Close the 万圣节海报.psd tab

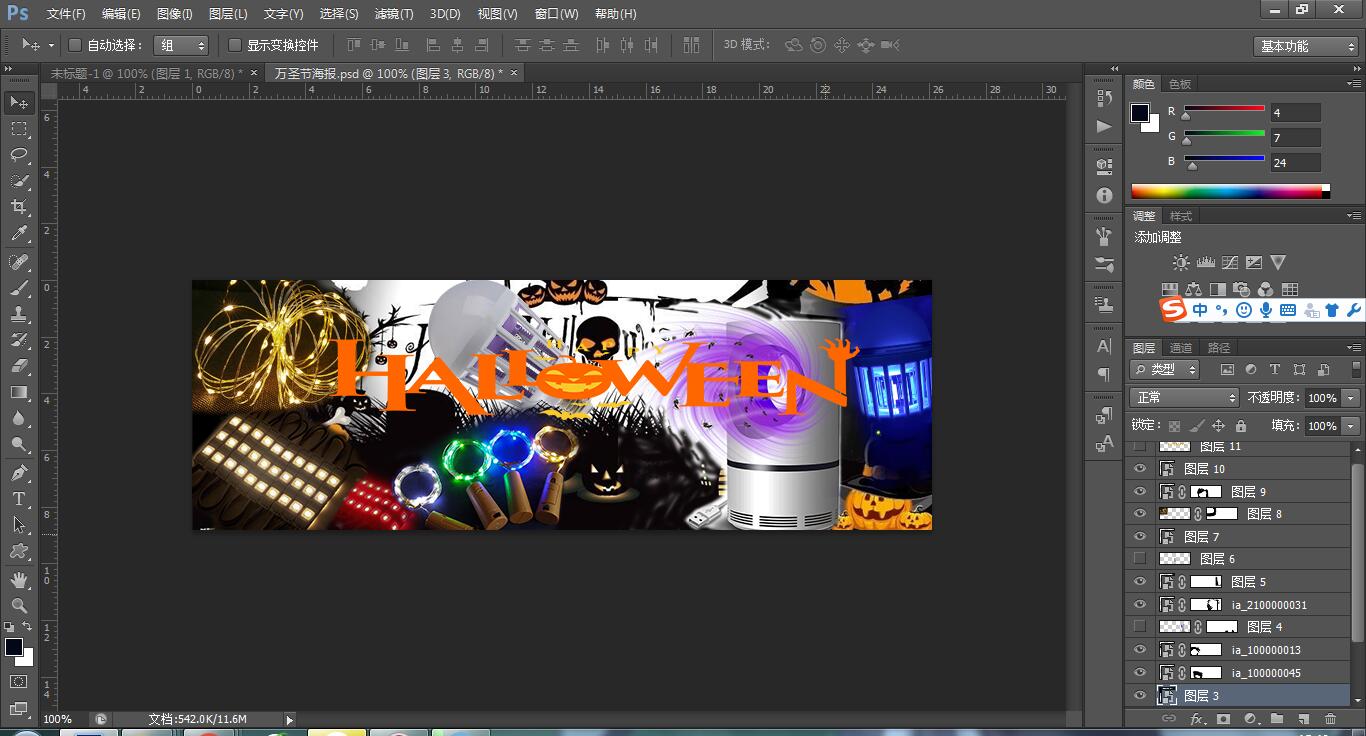tap(514, 73)
